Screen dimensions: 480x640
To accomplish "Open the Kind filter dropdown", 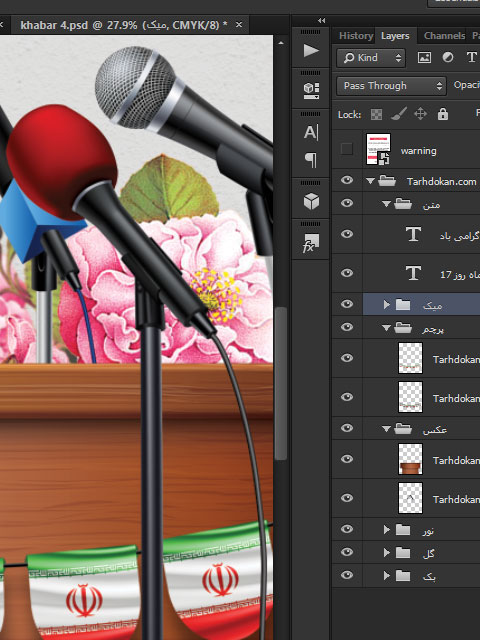I will coord(371,58).
